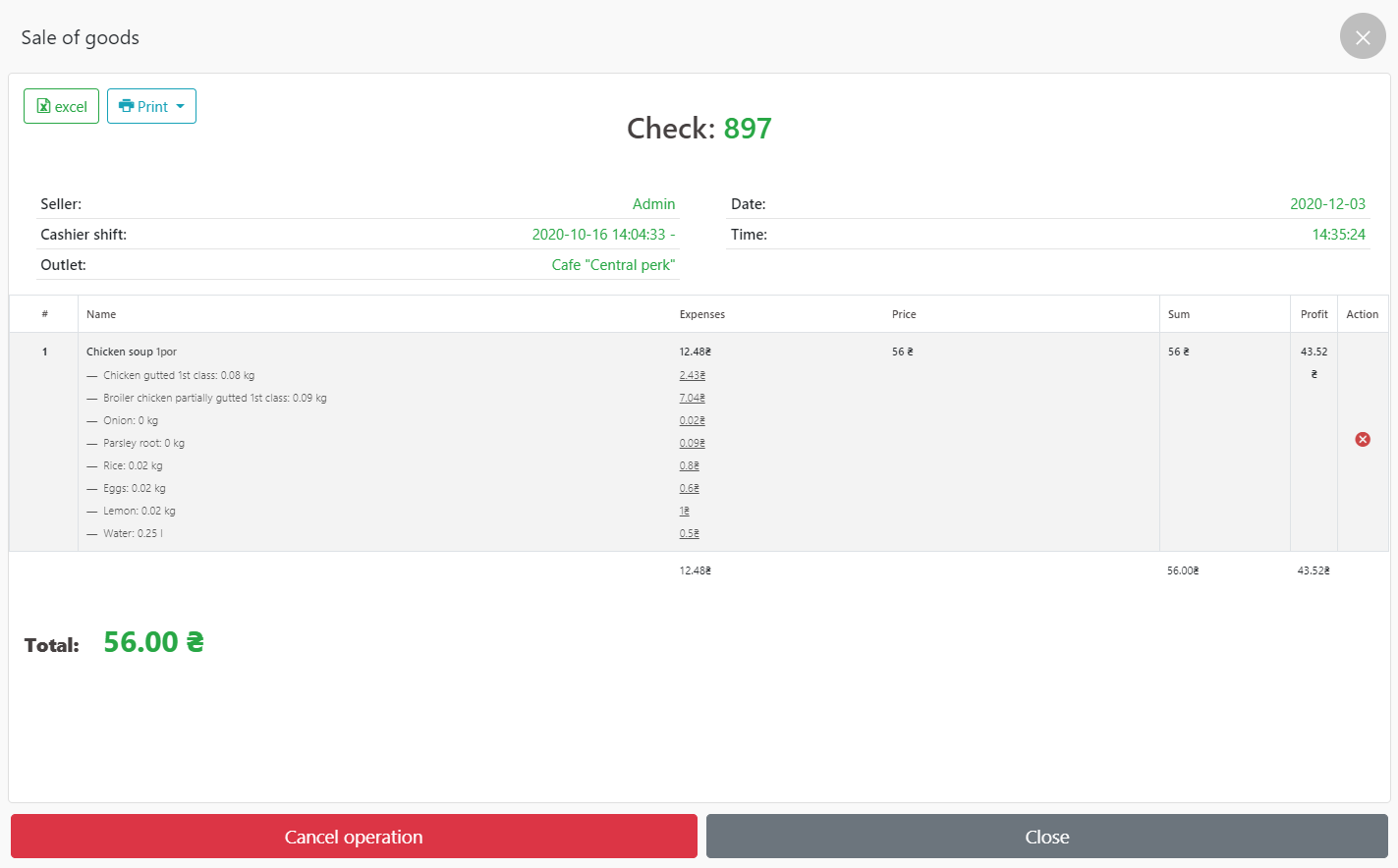This screenshot has height=868, width=1398.
Task: Click the 2.43₴ chicken gutted expense link
Action: [x=692, y=375]
